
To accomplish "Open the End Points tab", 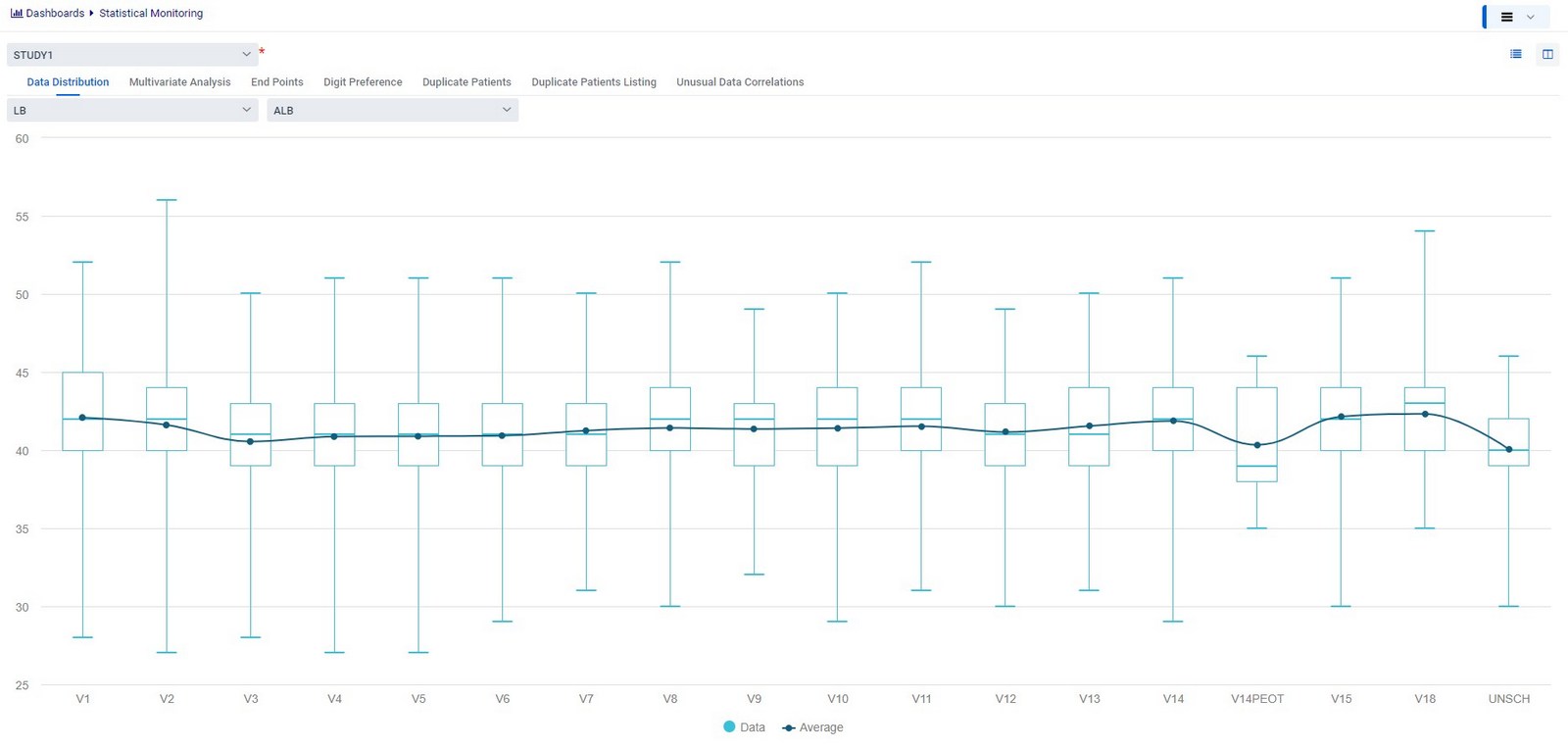I will (x=277, y=82).
